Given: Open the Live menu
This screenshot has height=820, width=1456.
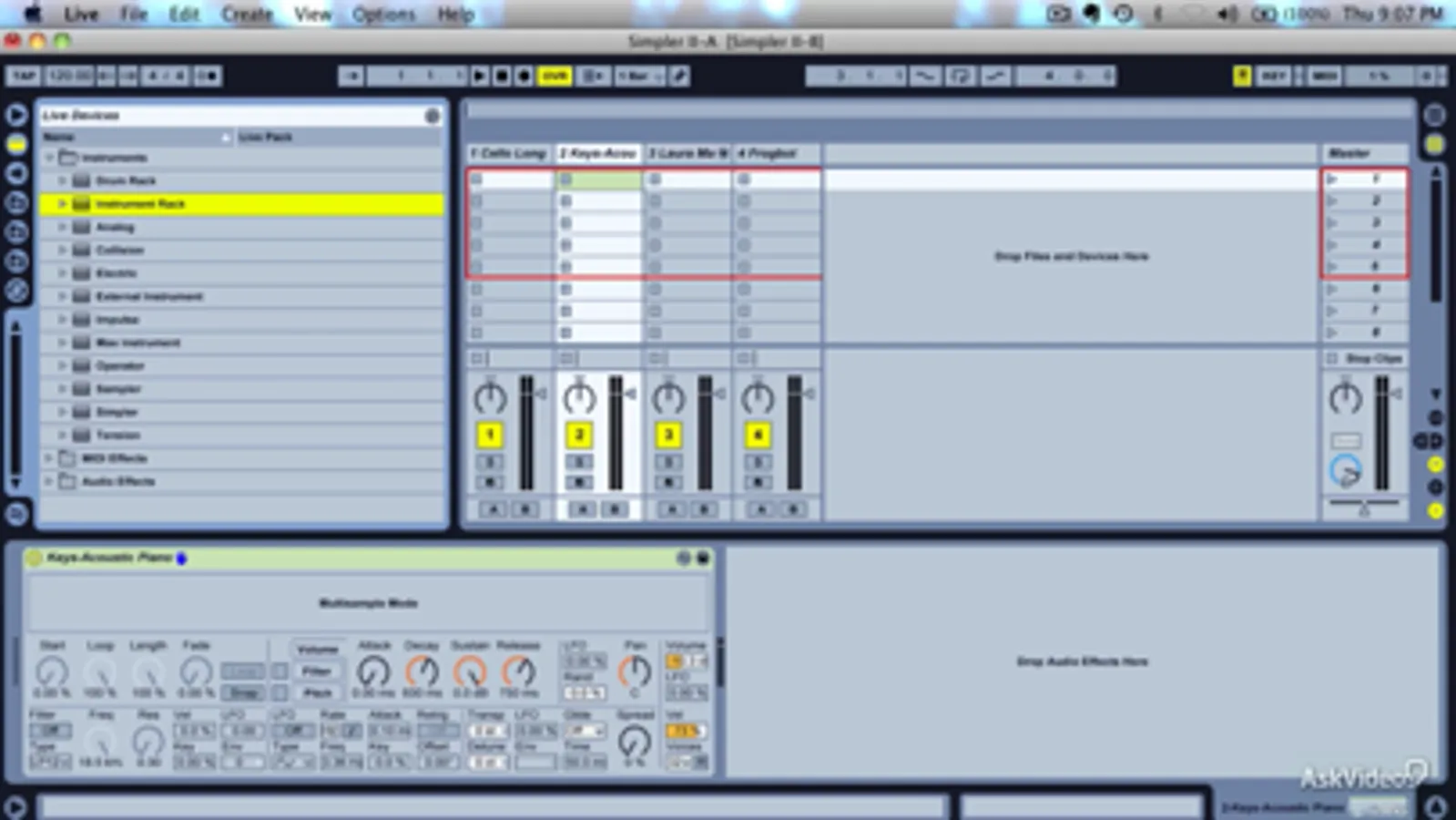Looking at the screenshot, I should point(81,14).
